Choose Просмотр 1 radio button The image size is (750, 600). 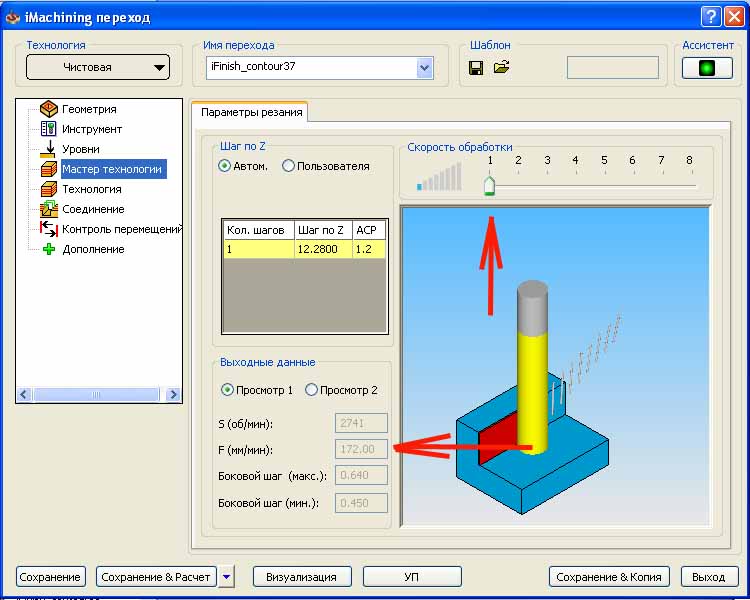(x=227, y=390)
